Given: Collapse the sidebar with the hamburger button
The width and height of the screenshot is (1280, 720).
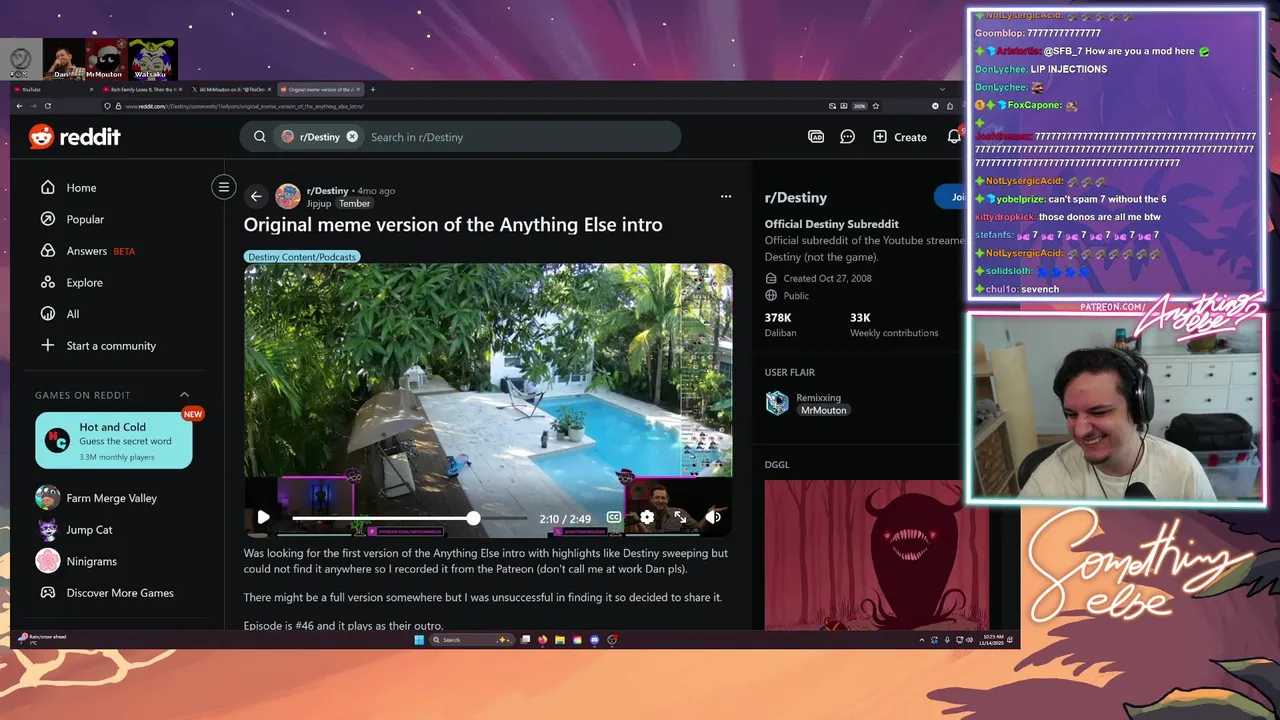Looking at the screenshot, I should pos(224,187).
